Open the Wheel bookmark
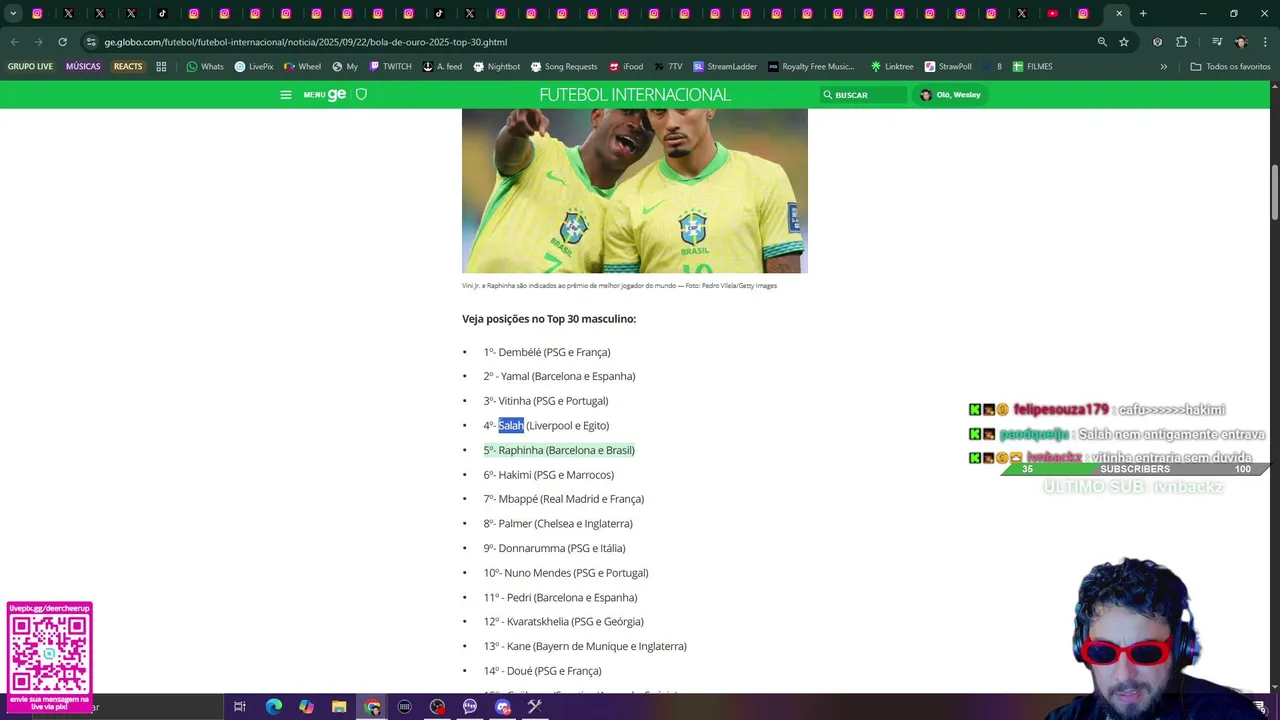This screenshot has width=1280, height=720. 302,67
